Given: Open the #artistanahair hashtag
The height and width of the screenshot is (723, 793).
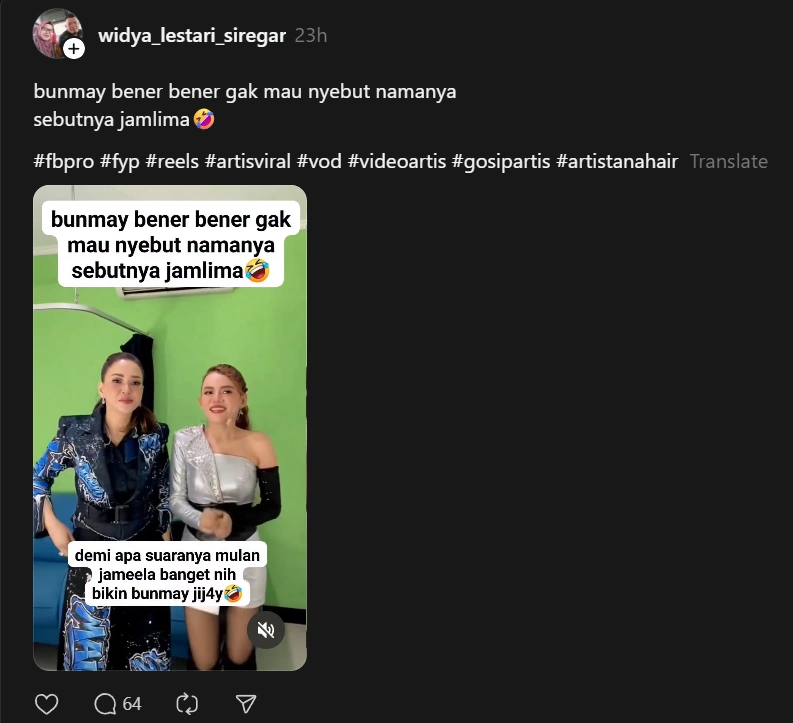Looking at the screenshot, I should pos(617,162).
